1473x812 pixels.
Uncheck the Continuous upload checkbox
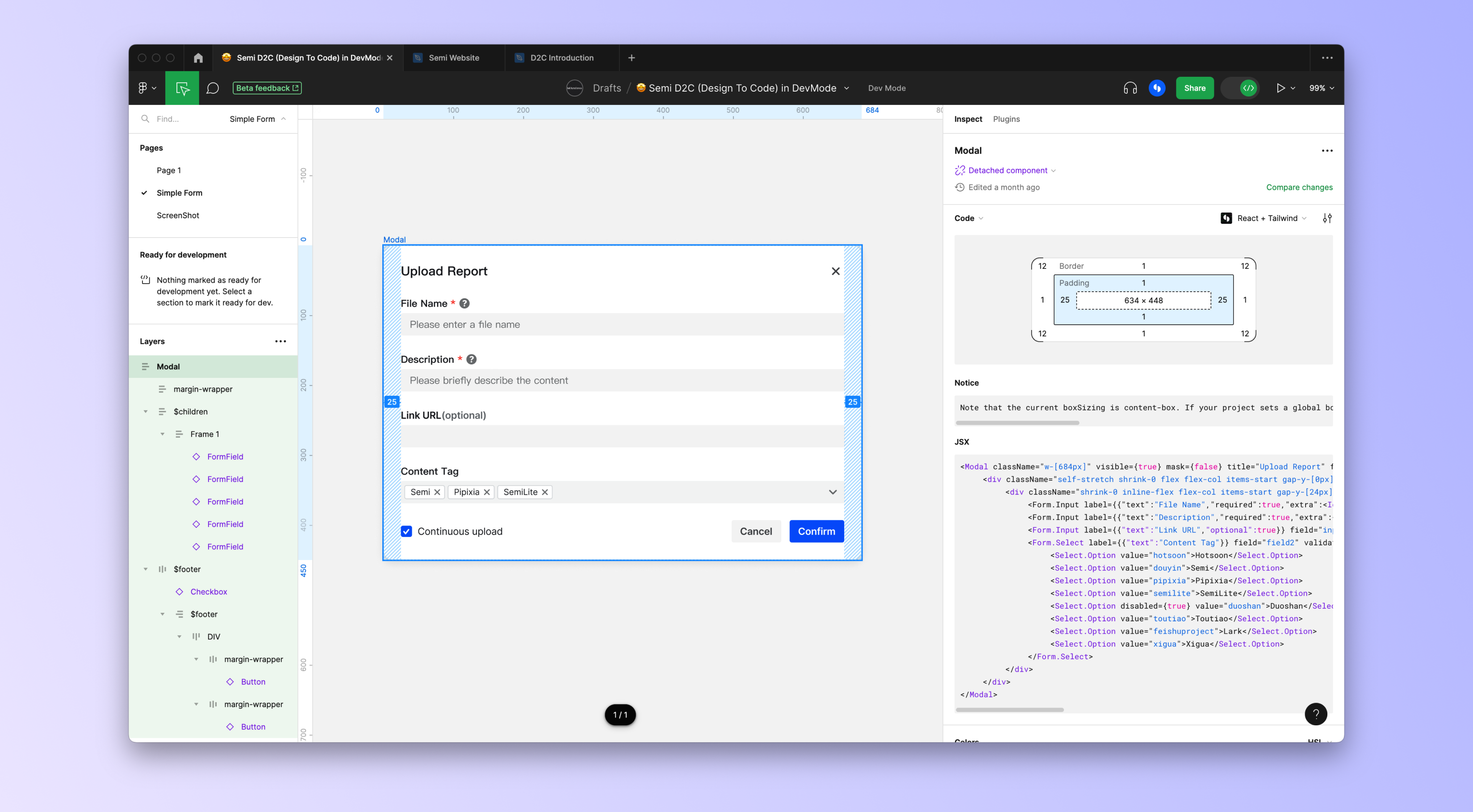406,531
